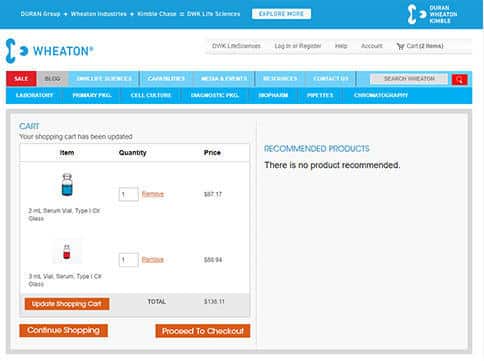The height and width of the screenshot is (361, 484).
Task: Open the Log In or Register link
Action: click(x=298, y=46)
